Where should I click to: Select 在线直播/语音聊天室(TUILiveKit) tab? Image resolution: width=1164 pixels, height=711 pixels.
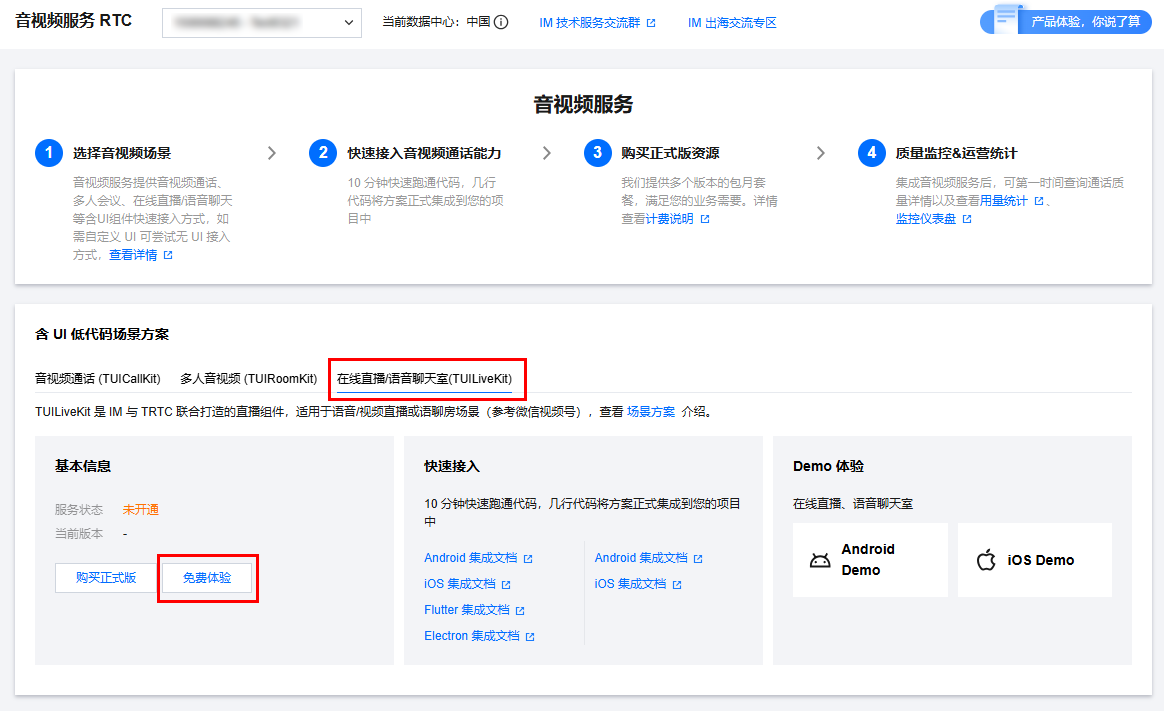click(425, 379)
